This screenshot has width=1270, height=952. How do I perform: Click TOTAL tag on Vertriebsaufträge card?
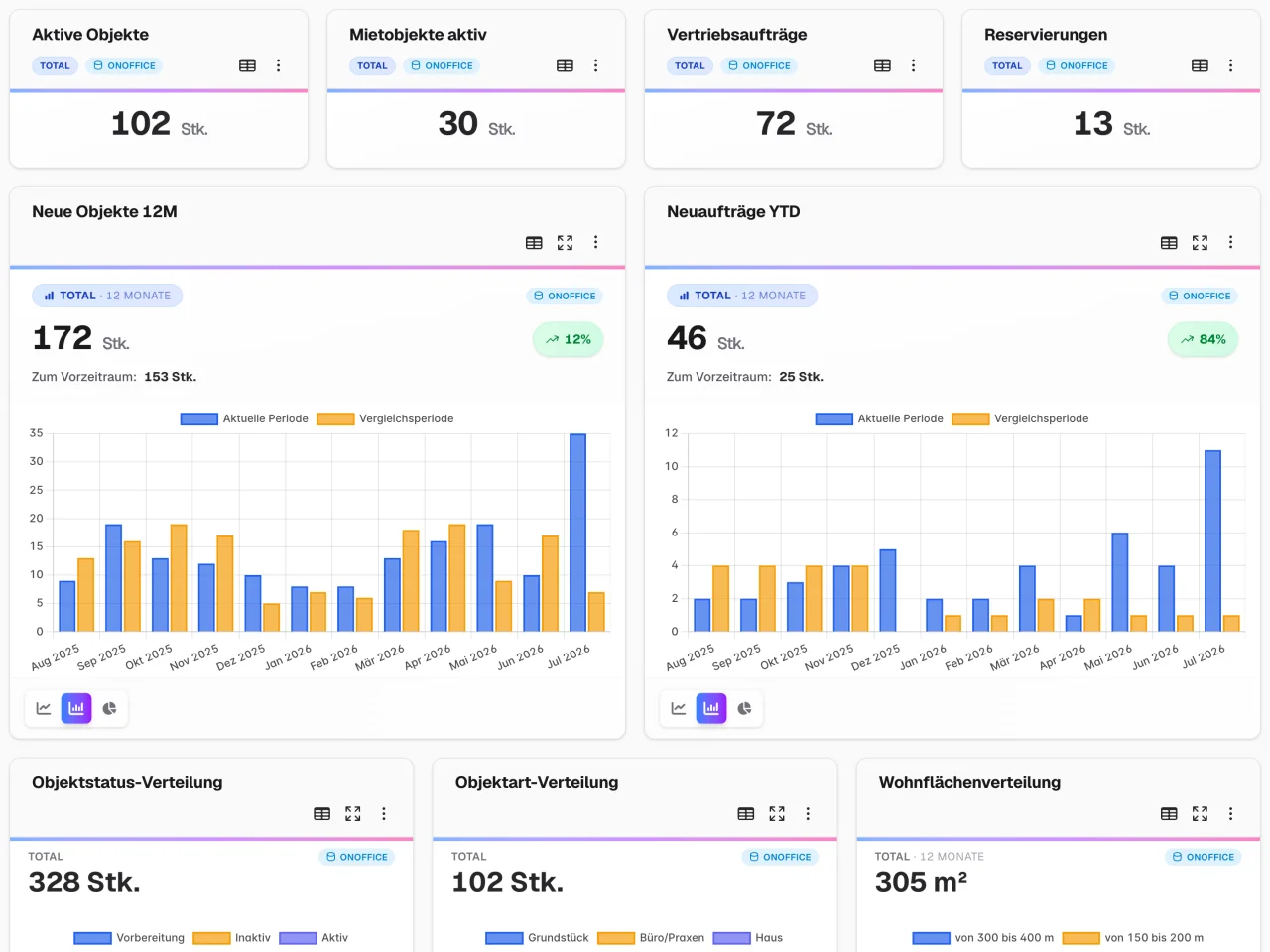690,65
